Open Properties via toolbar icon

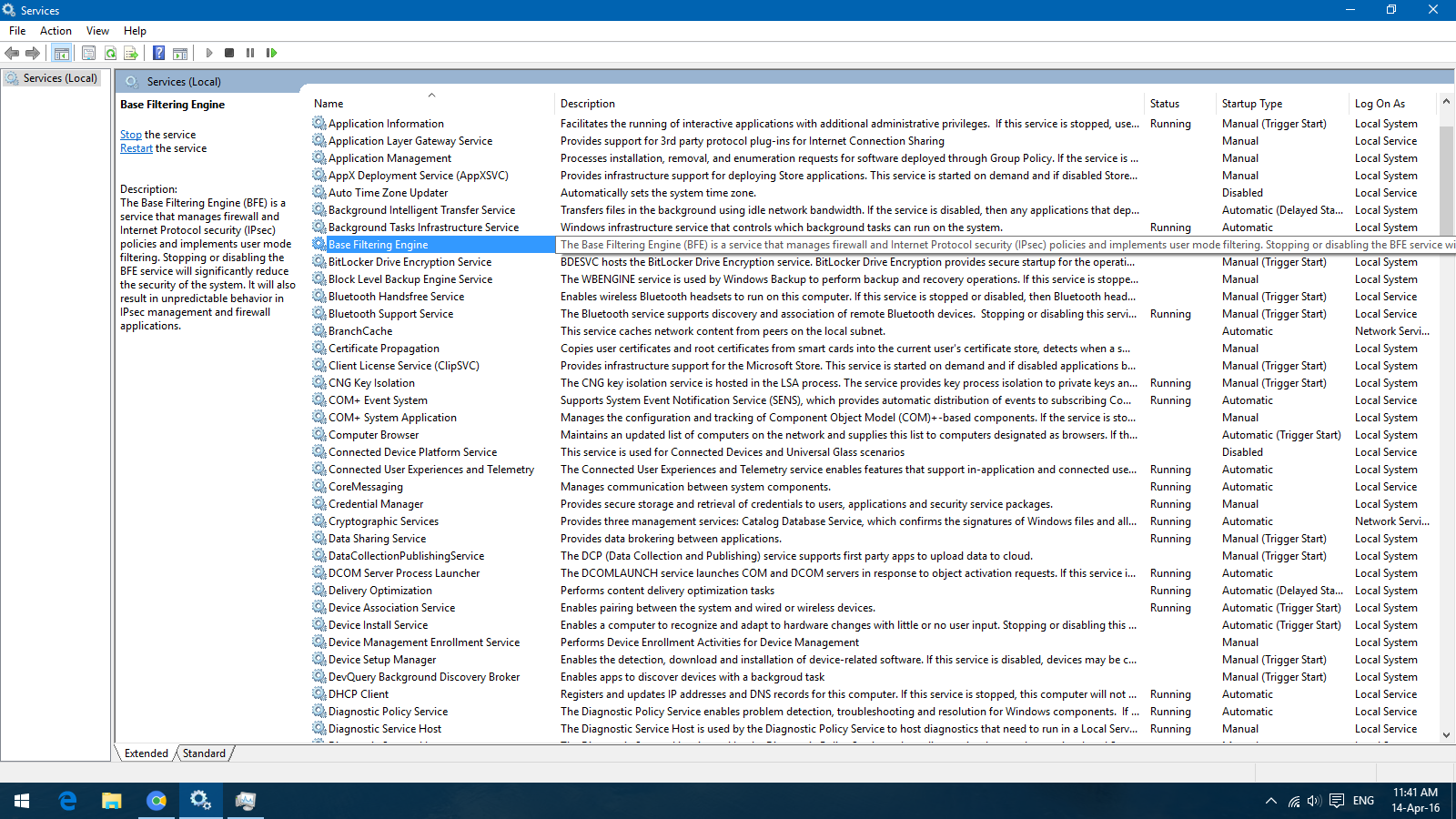tap(88, 53)
